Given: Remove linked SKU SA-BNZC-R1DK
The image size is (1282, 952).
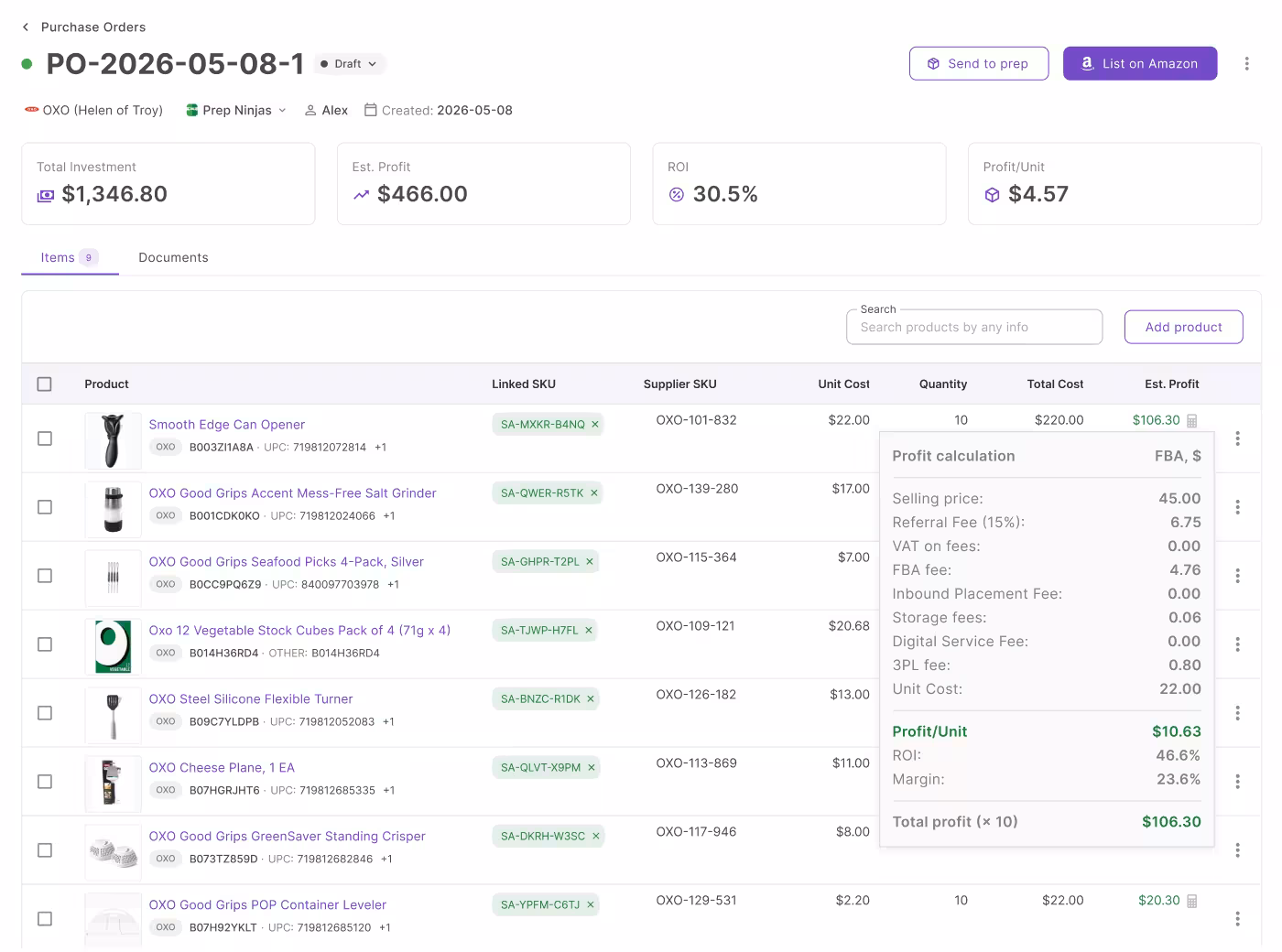Looking at the screenshot, I should point(591,699).
